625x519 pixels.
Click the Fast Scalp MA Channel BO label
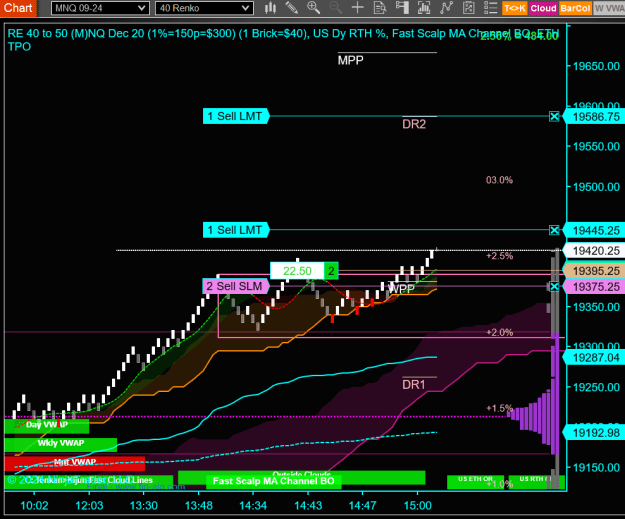(274, 481)
